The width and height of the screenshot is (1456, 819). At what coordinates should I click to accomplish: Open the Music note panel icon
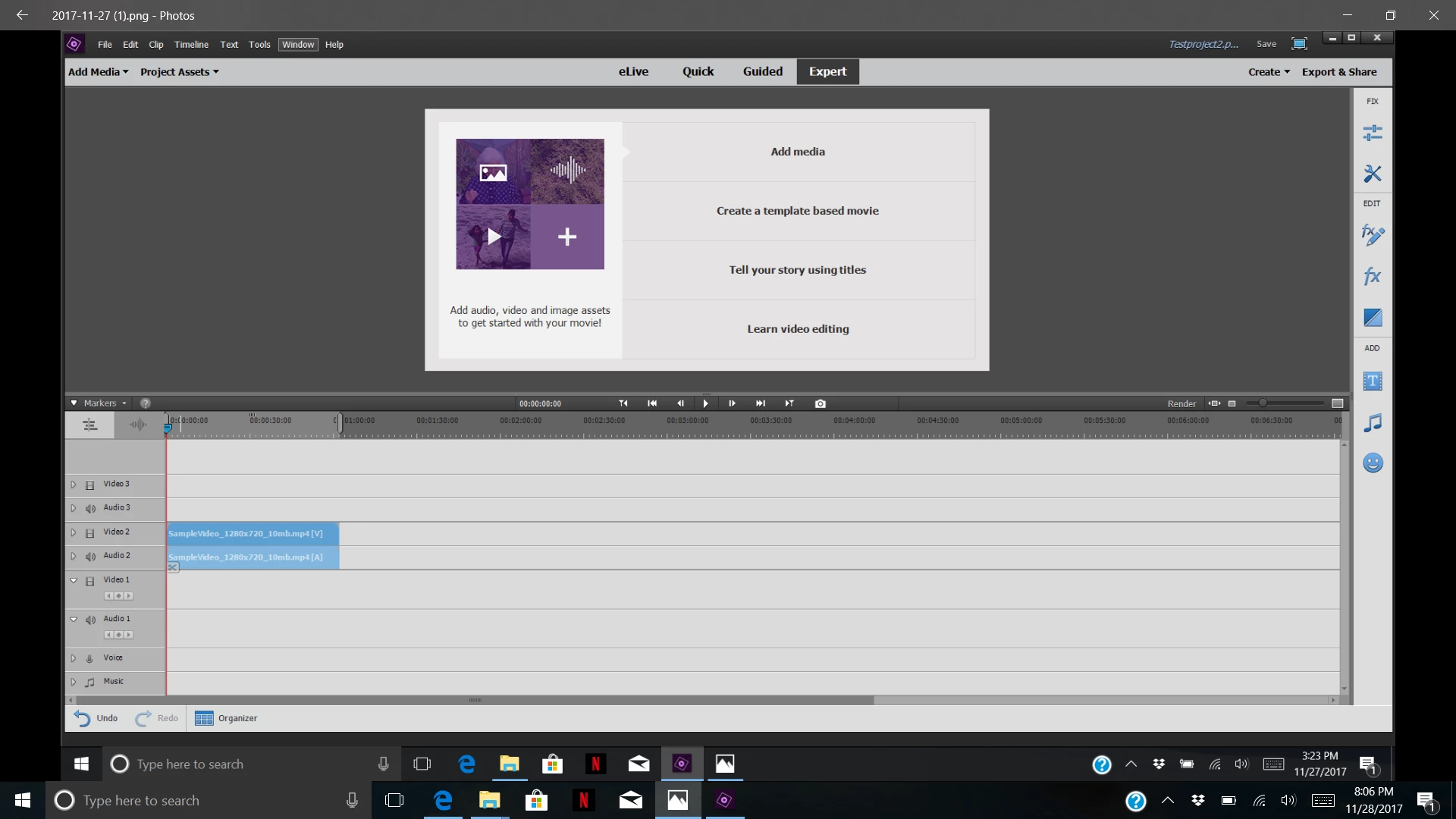1372,422
